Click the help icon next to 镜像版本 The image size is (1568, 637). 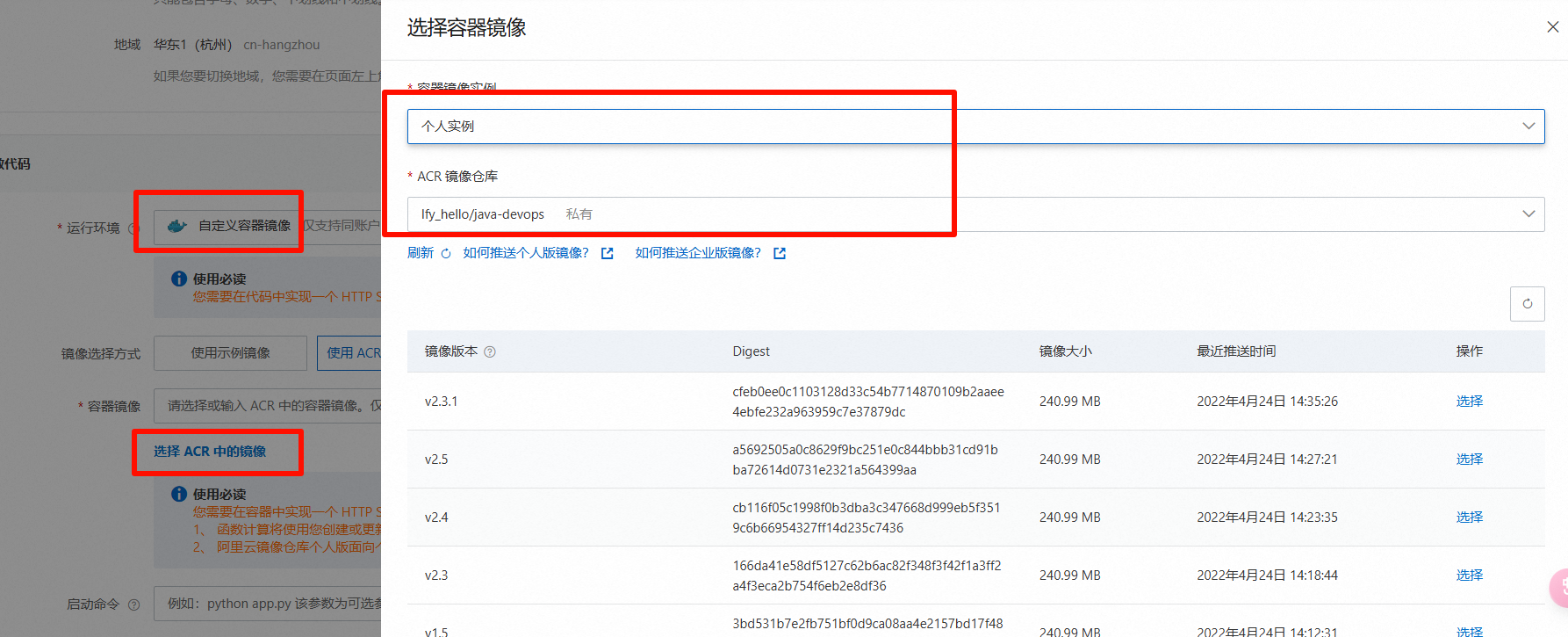point(490,351)
